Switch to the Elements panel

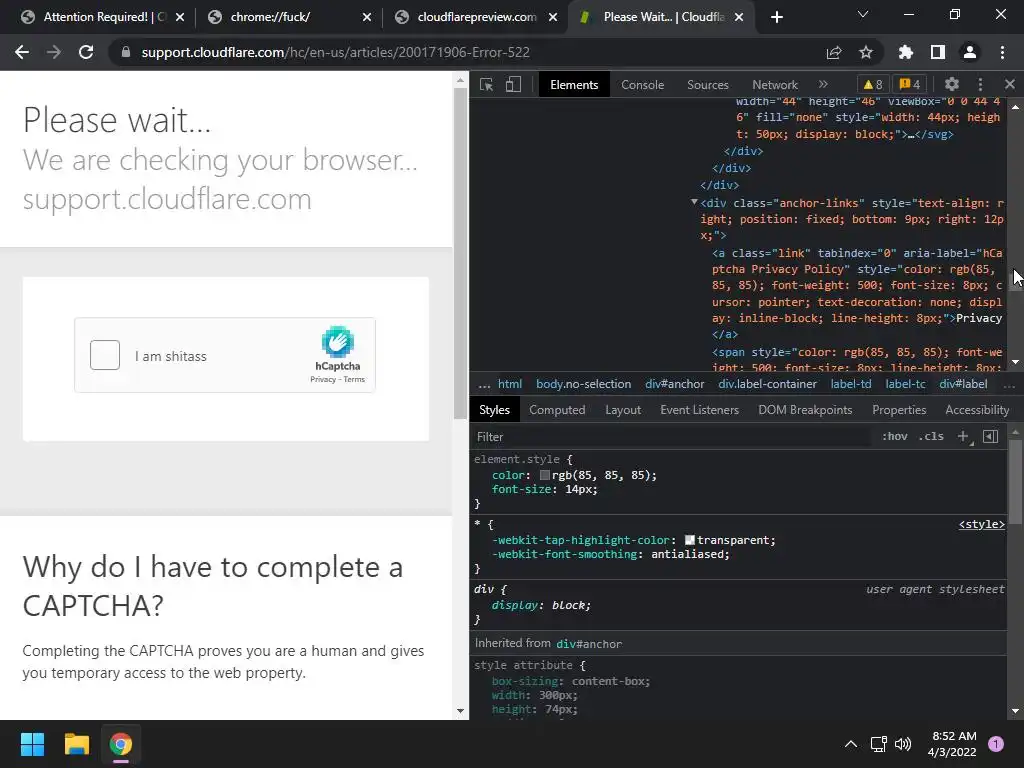tap(574, 85)
